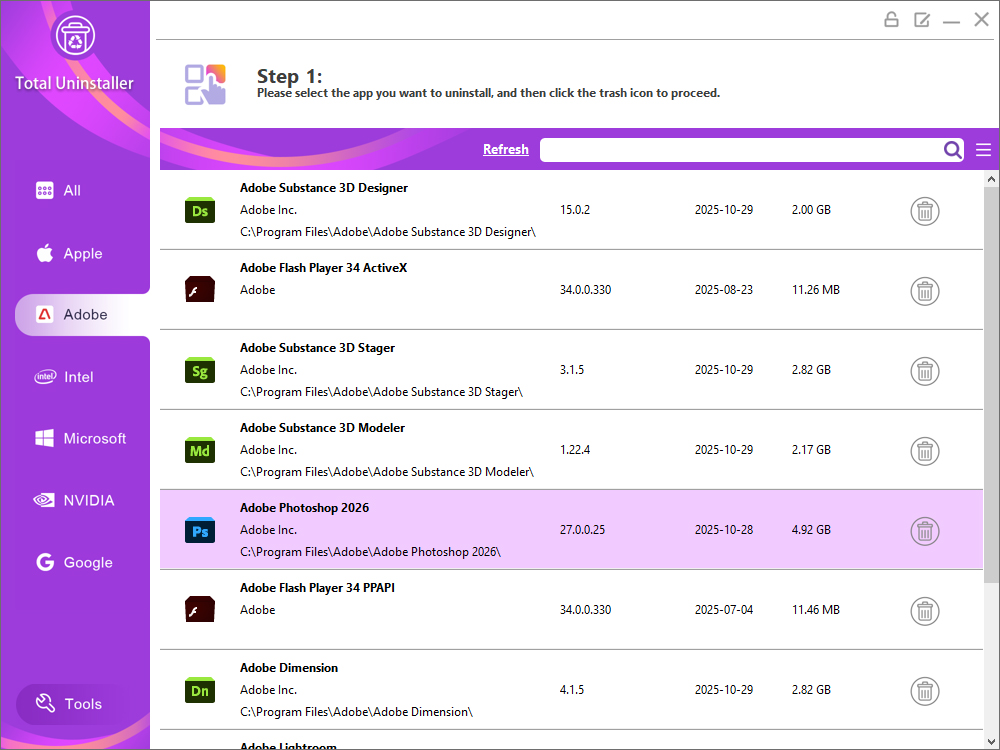Image resolution: width=1000 pixels, height=750 pixels.
Task: Select Adobe Substance 3D Modeler title text
Action: tap(322, 428)
